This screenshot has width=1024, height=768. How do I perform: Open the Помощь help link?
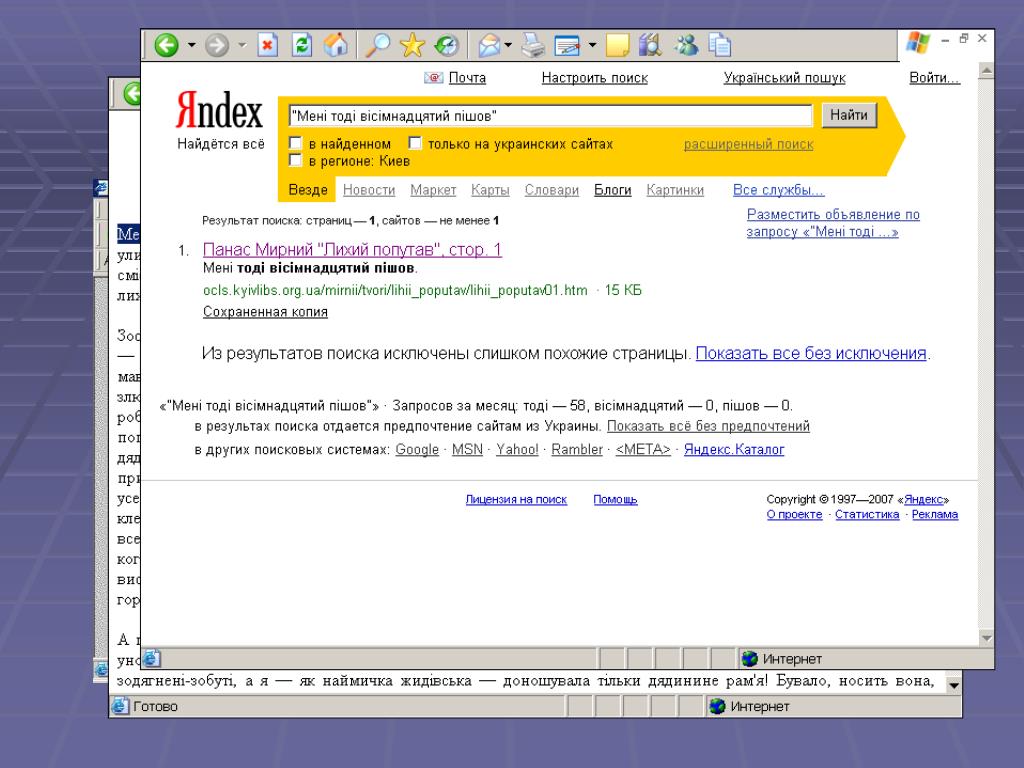point(615,500)
